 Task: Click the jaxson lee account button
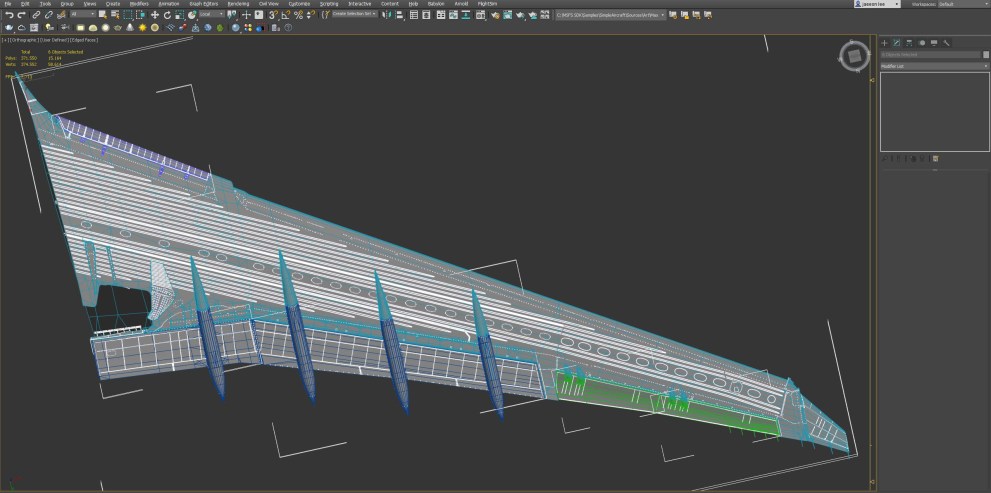876,4
